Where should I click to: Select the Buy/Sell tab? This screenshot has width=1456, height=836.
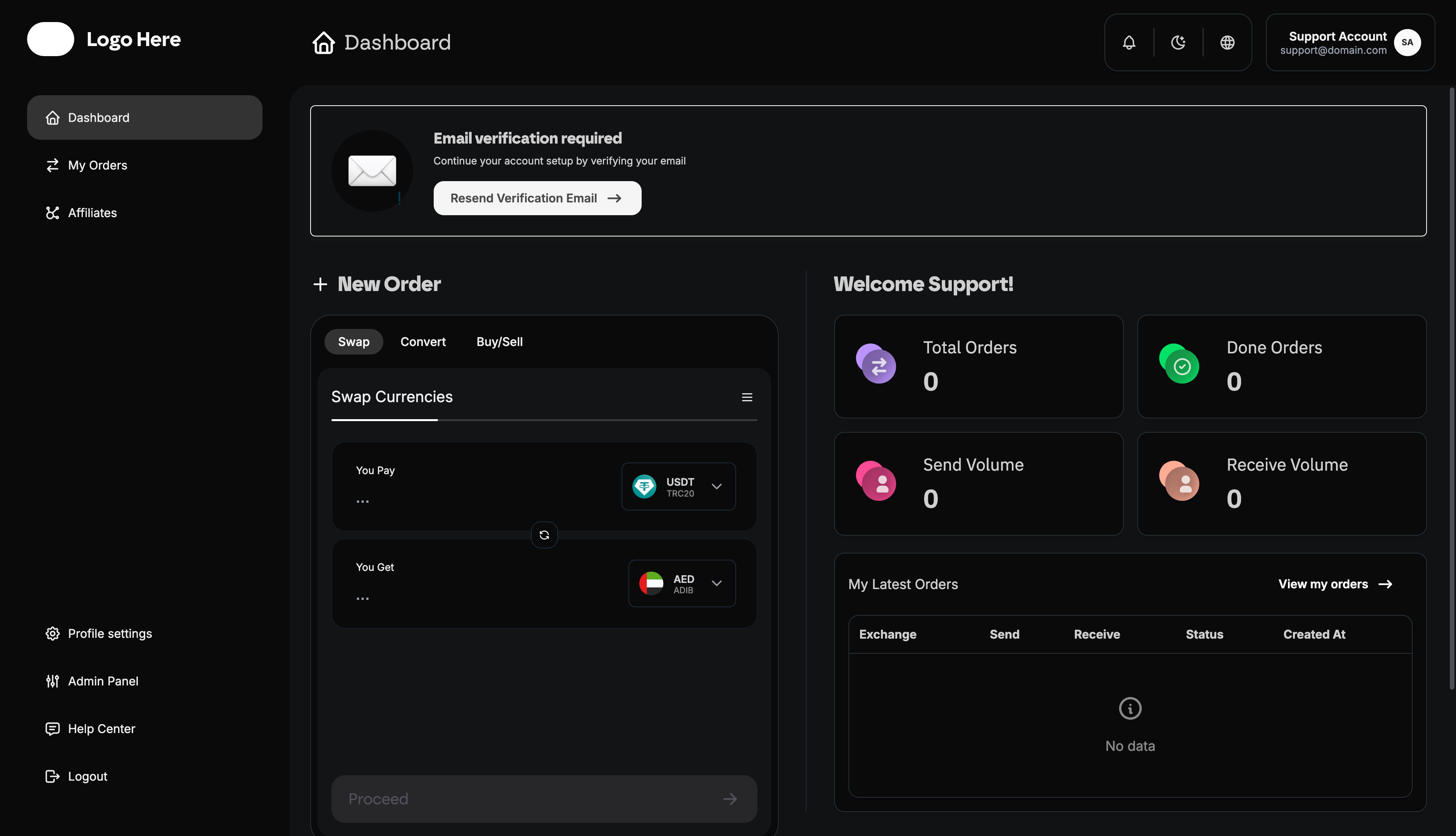(x=499, y=342)
